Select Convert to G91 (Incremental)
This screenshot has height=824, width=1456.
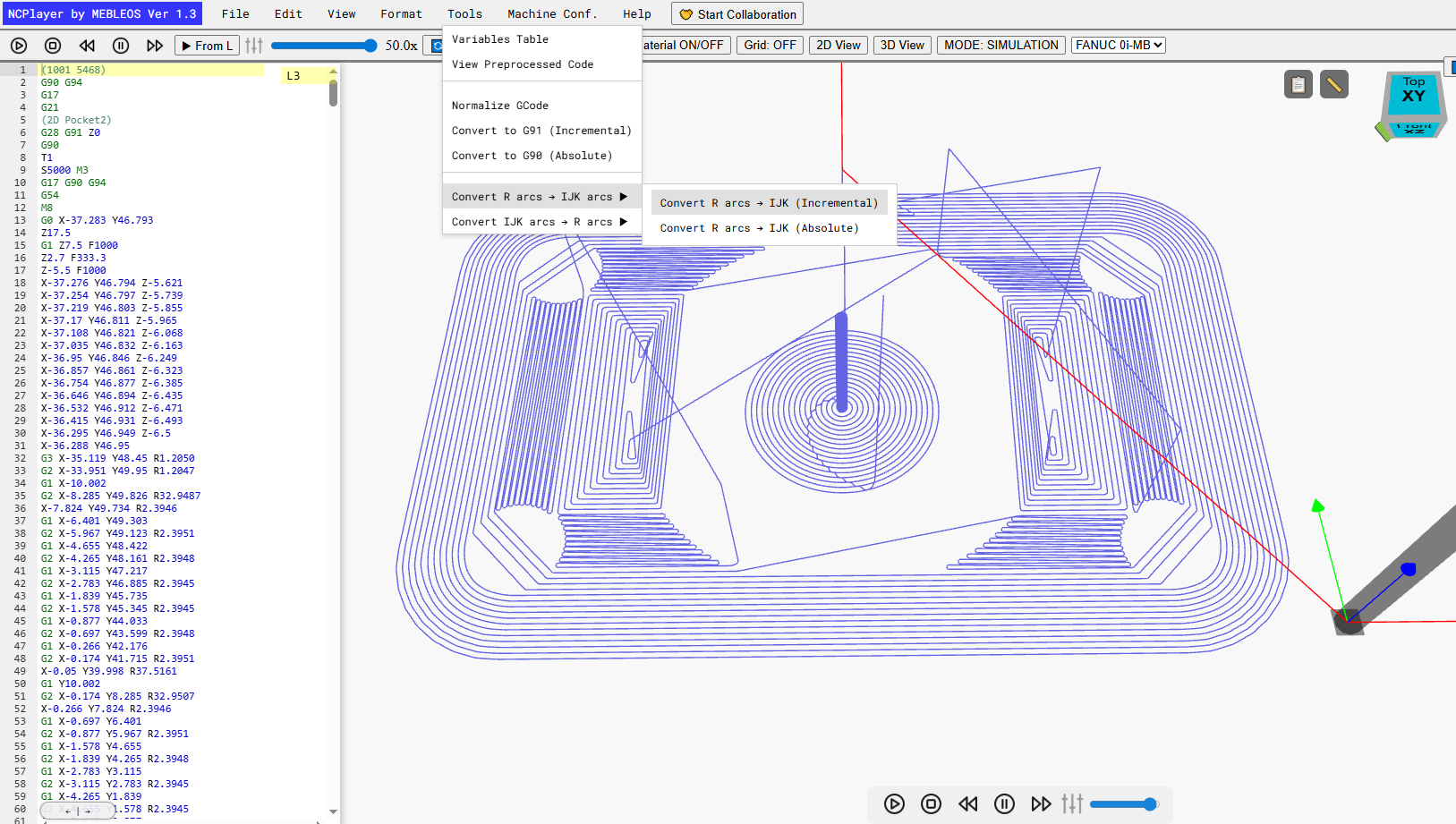[x=542, y=131]
